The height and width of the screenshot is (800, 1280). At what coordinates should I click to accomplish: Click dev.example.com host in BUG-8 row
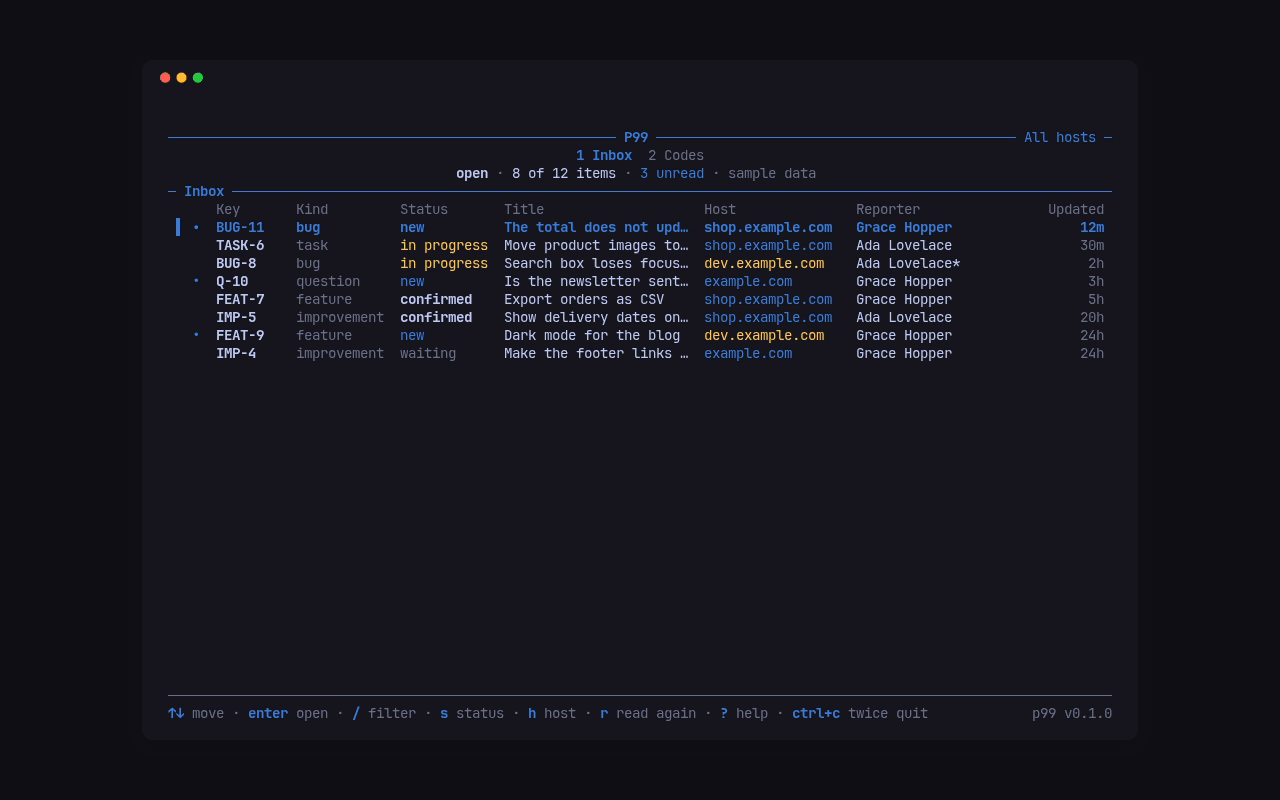click(x=764, y=263)
